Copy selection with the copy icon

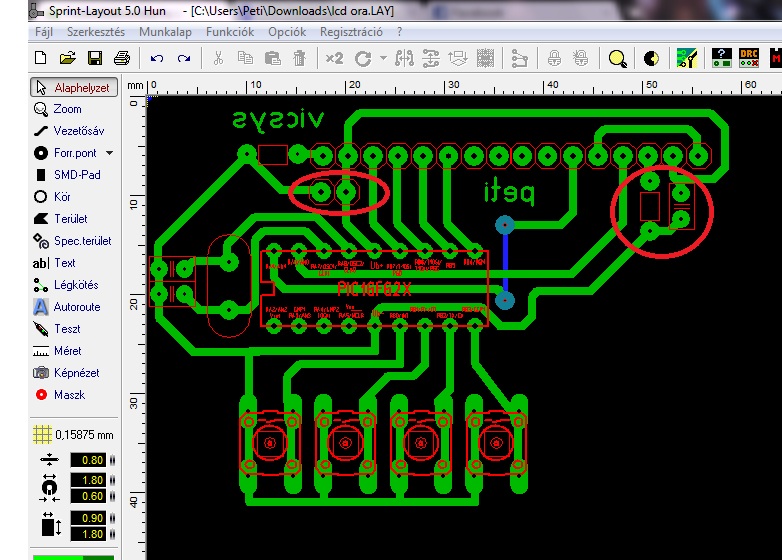coord(245,58)
